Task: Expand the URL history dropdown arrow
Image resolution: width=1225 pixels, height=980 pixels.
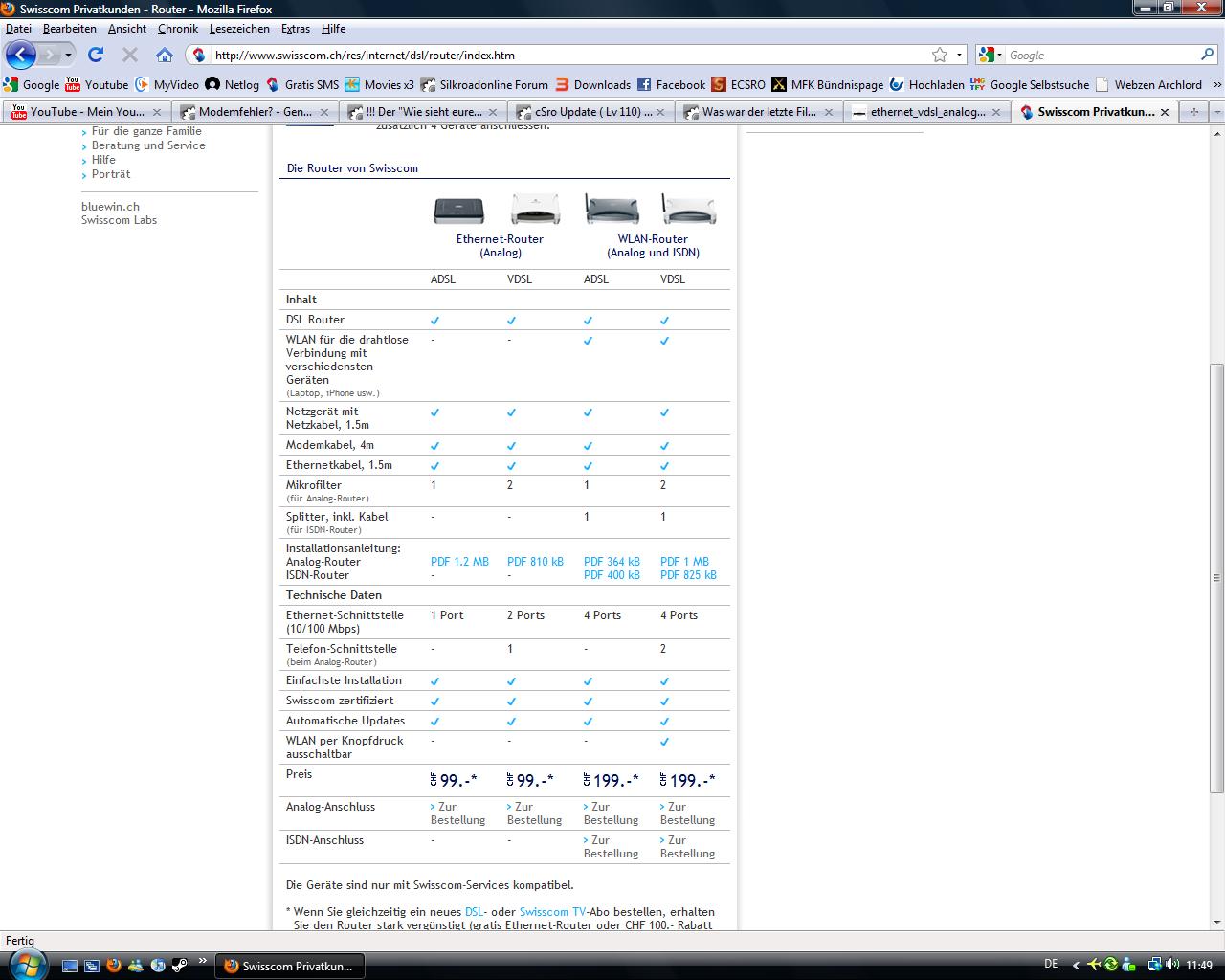Action: coord(959,55)
